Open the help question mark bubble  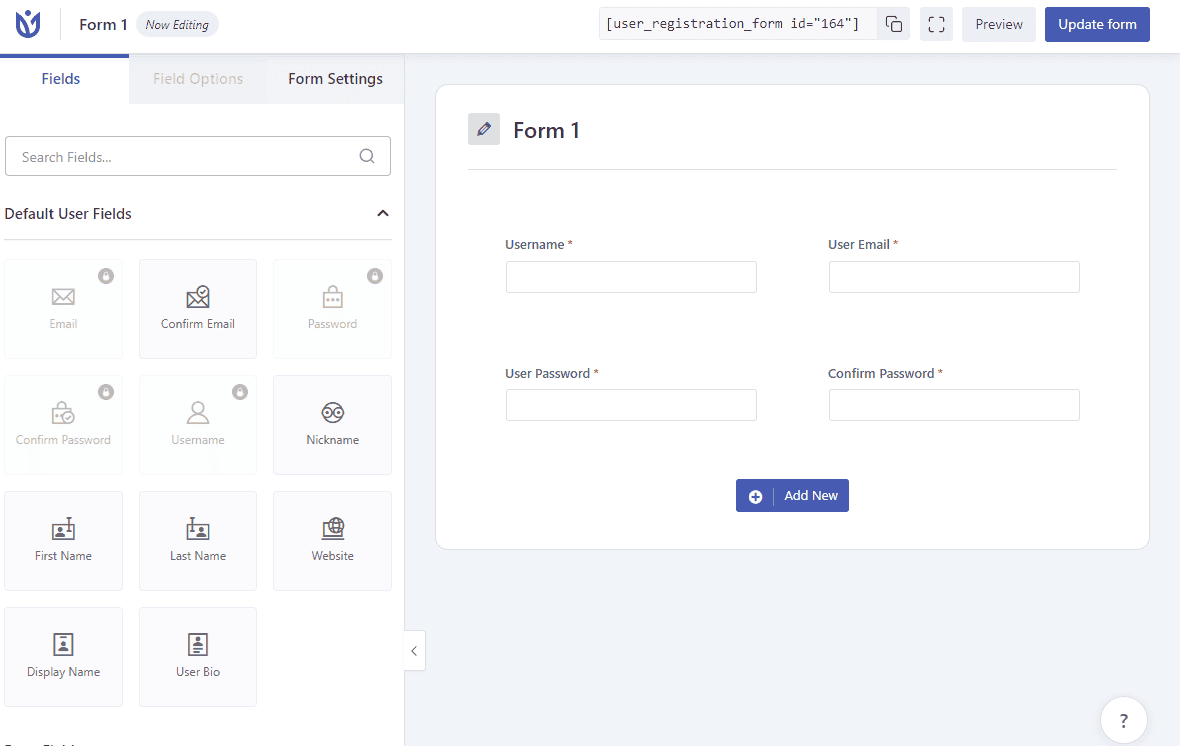click(x=1123, y=720)
